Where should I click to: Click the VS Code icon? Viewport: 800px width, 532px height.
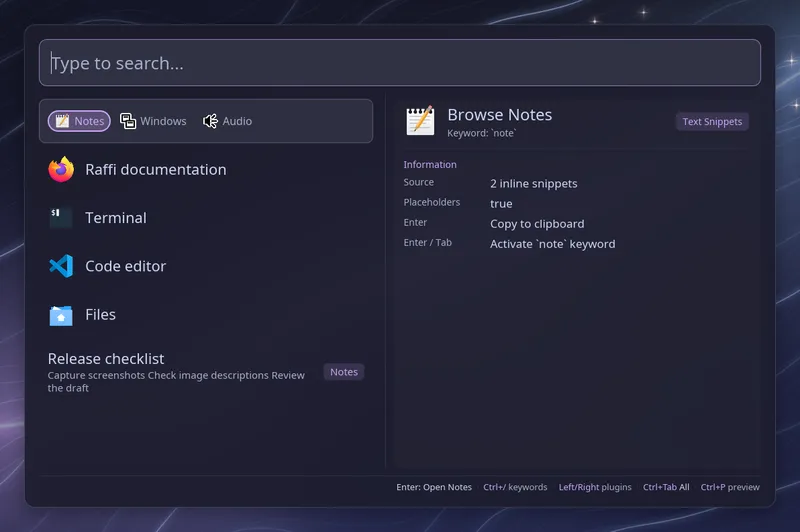coord(61,266)
